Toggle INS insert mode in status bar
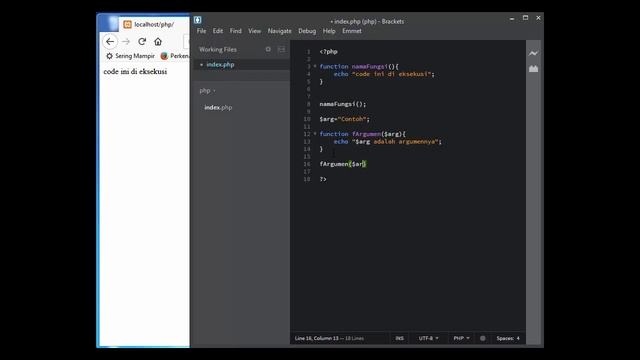 (x=399, y=338)
